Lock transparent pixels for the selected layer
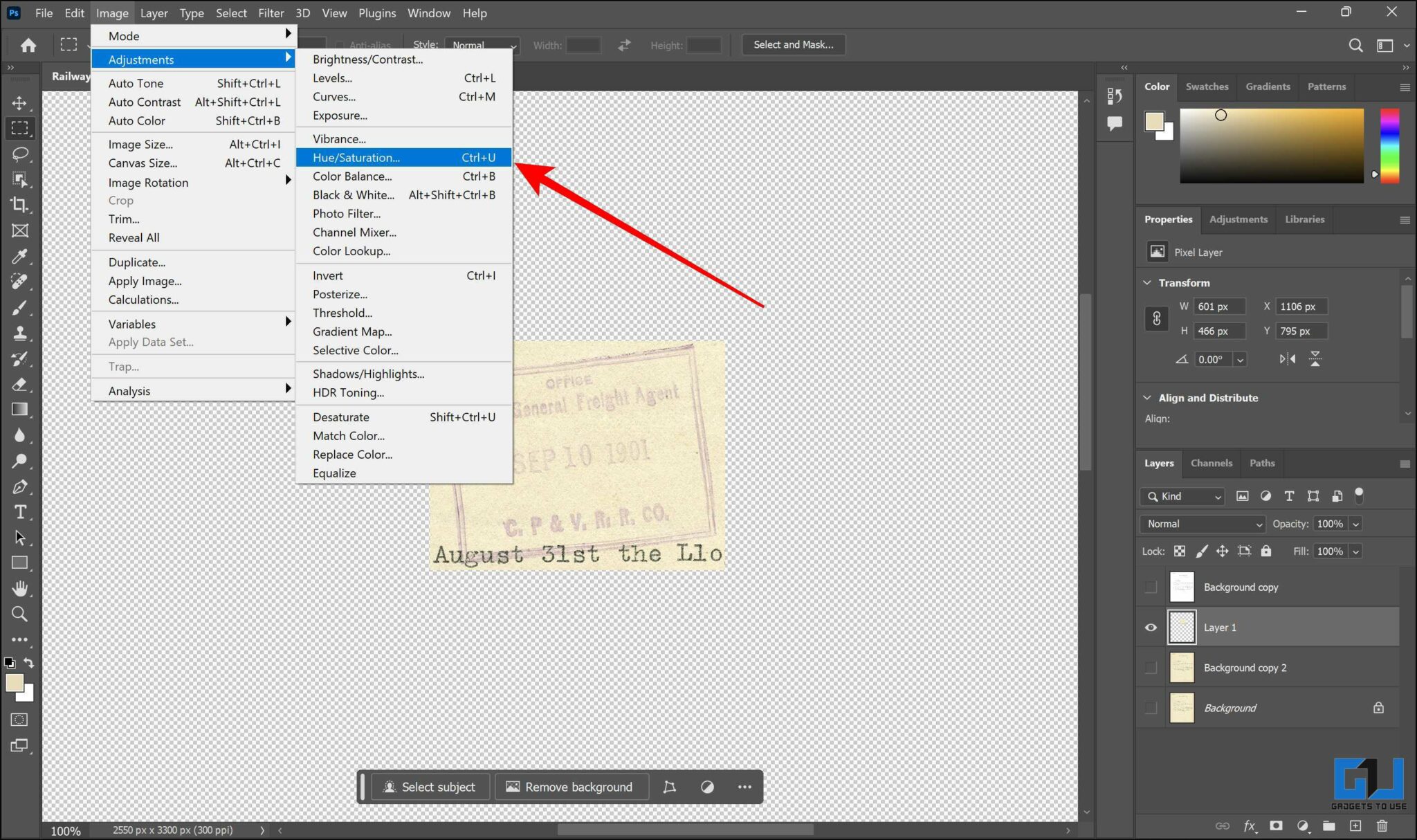Image resolution: width=1417 pixels, height=840 pixels. 1179,551
